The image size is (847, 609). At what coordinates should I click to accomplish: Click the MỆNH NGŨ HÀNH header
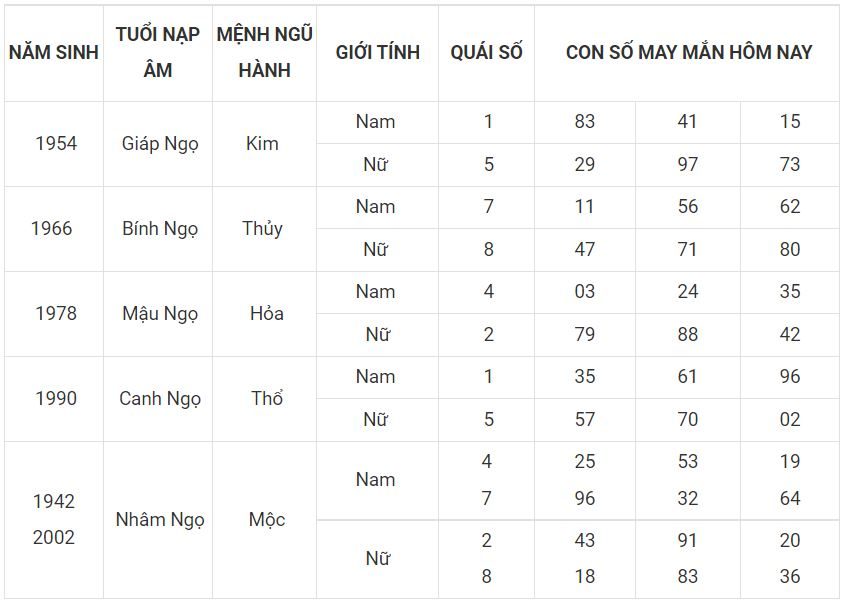pos(264,52)
